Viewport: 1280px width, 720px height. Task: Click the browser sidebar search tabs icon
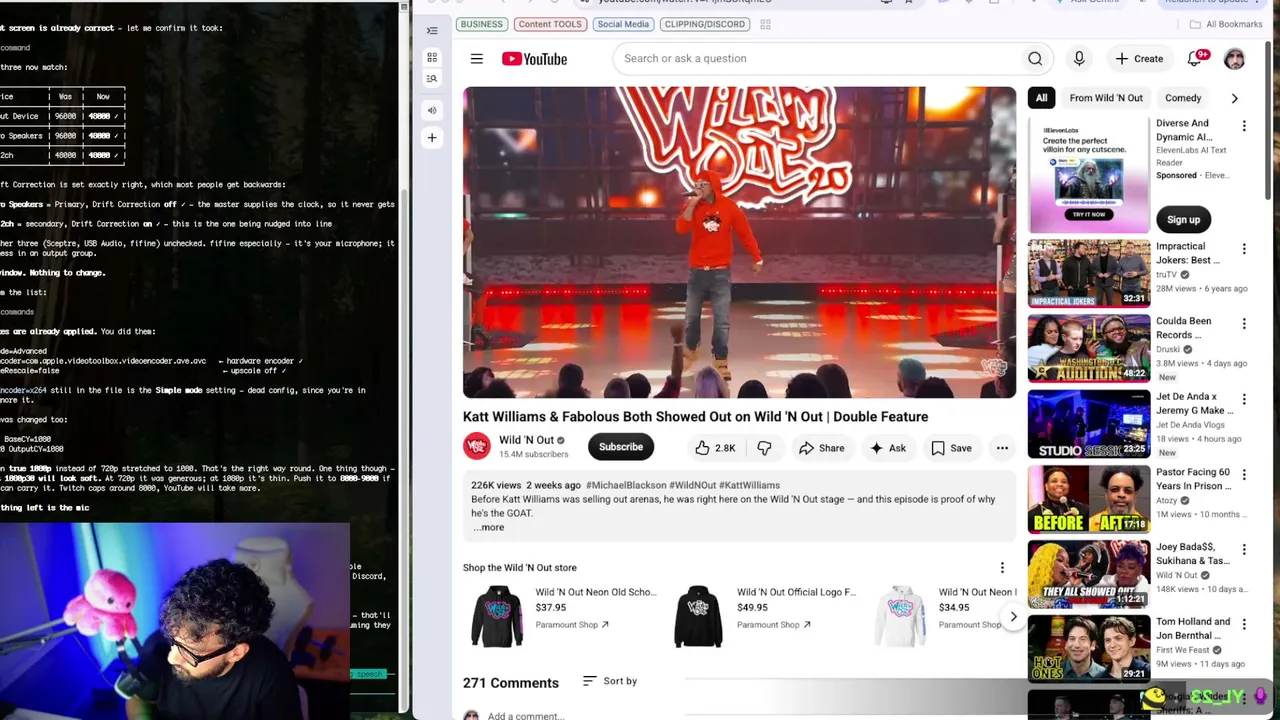432,79
